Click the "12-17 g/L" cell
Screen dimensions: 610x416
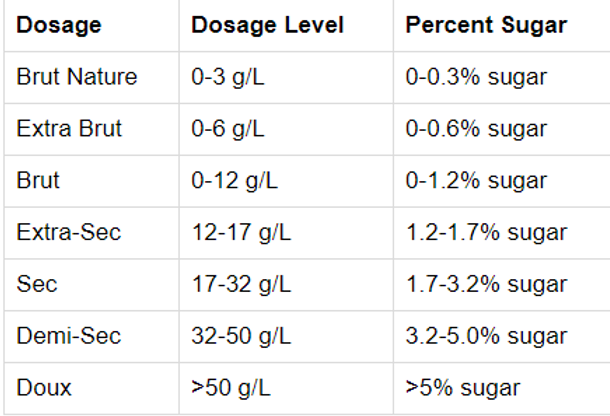pos(241,233)
